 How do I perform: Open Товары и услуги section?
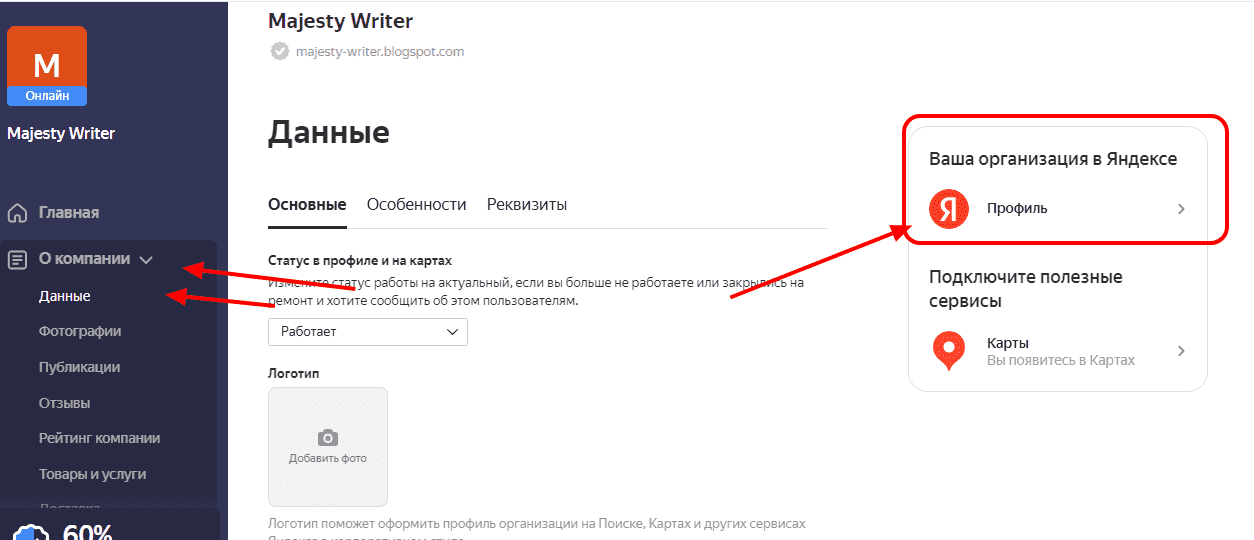click(93, 474)
